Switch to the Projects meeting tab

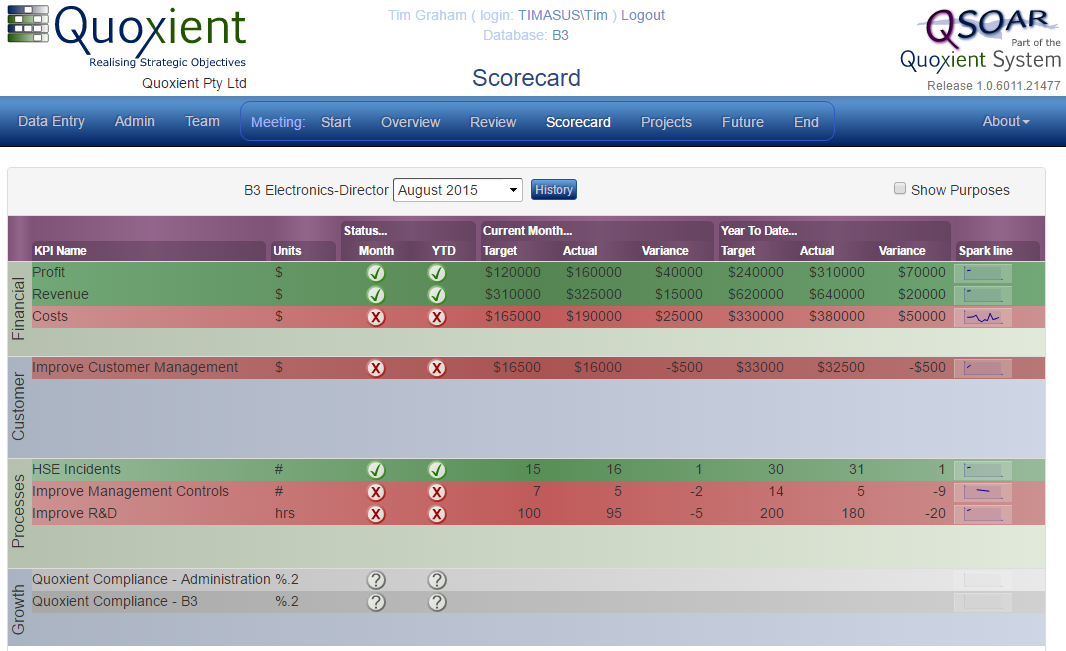(666, 122)
